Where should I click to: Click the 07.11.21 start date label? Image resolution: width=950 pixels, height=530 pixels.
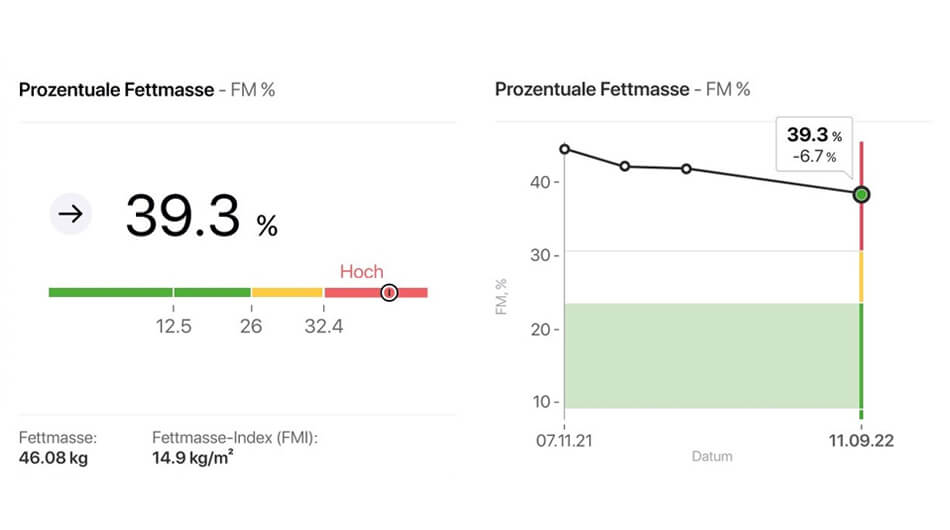[x=564, y=438]
